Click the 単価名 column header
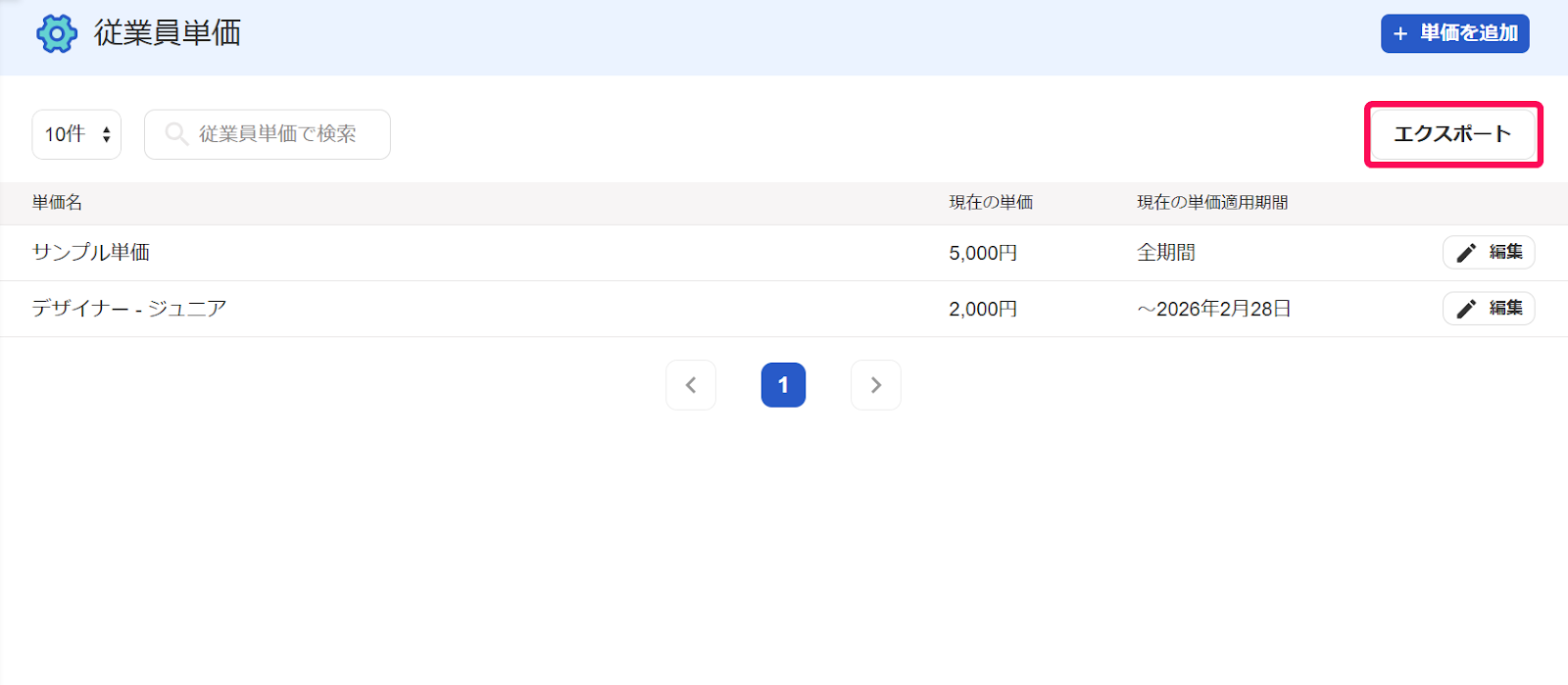The image size is (1568, 685). click(57, 203)
